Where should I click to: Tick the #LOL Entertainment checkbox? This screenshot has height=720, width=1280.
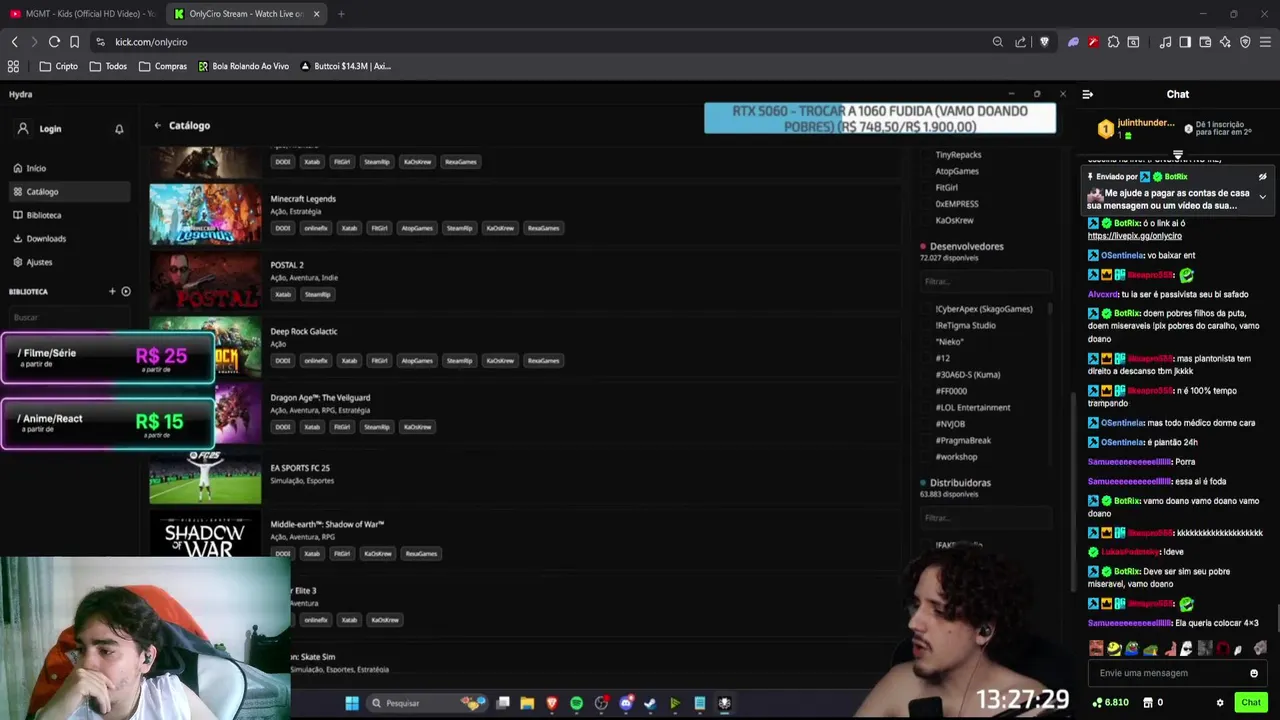[x=926, y=407]
